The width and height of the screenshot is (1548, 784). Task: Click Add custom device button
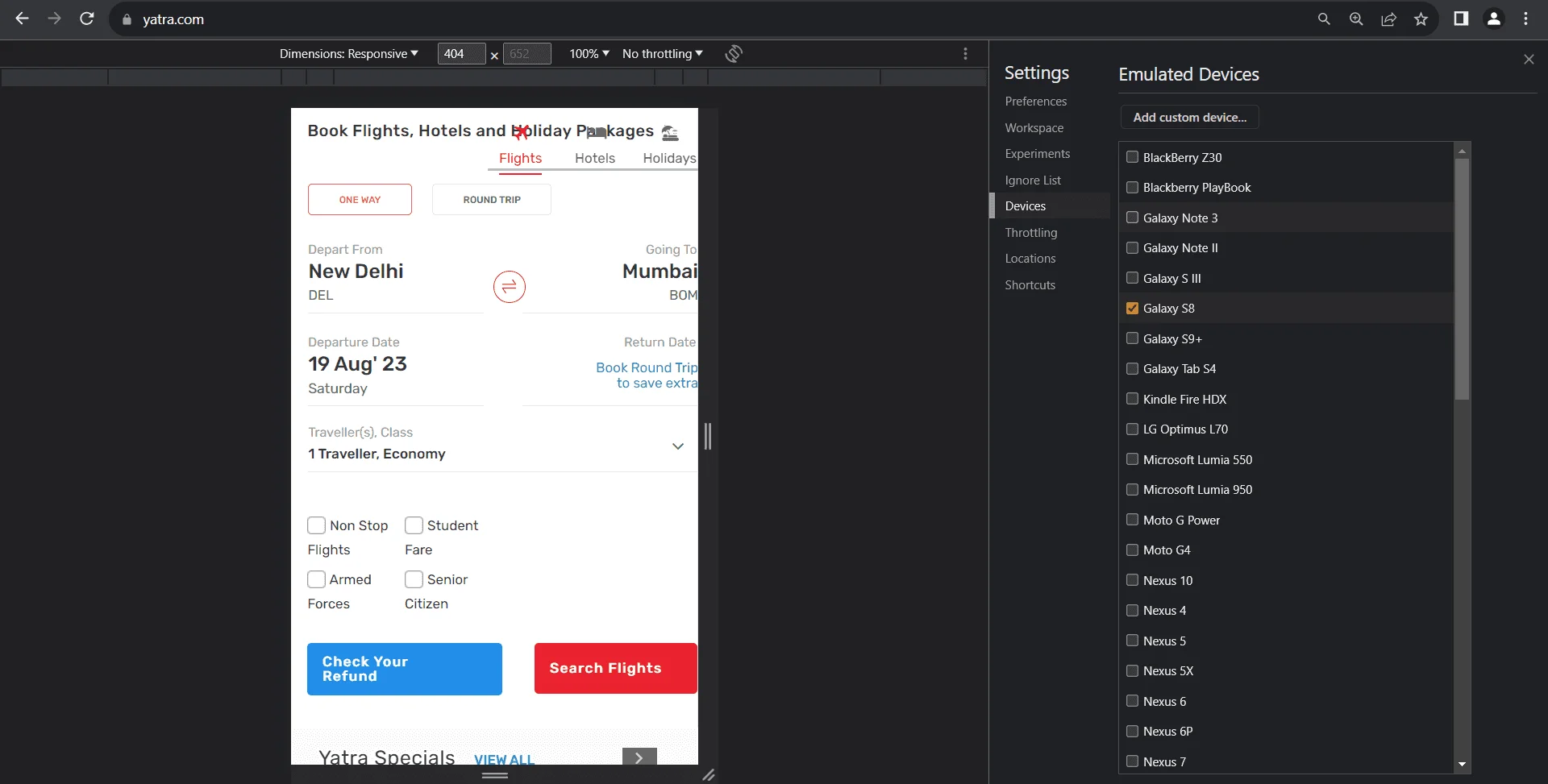tap(1189, 117)
